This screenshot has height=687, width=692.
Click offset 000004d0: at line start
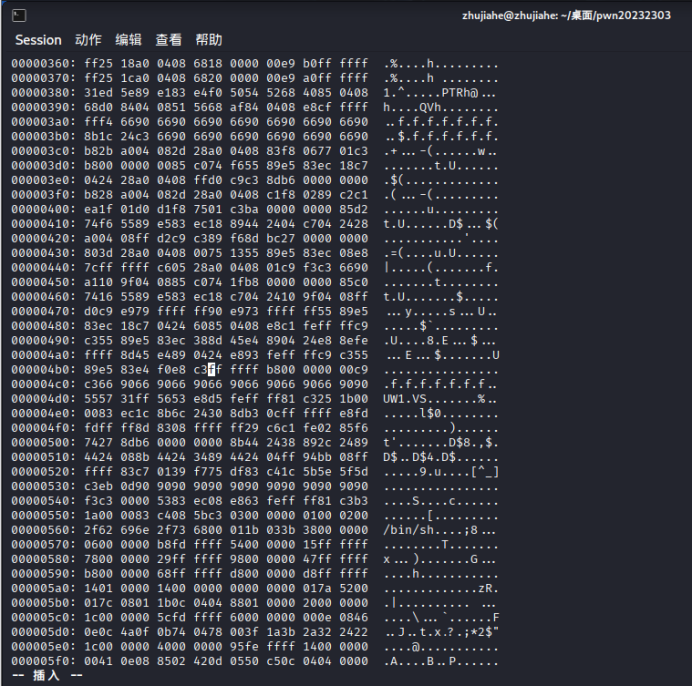click(x=44, y=398)
